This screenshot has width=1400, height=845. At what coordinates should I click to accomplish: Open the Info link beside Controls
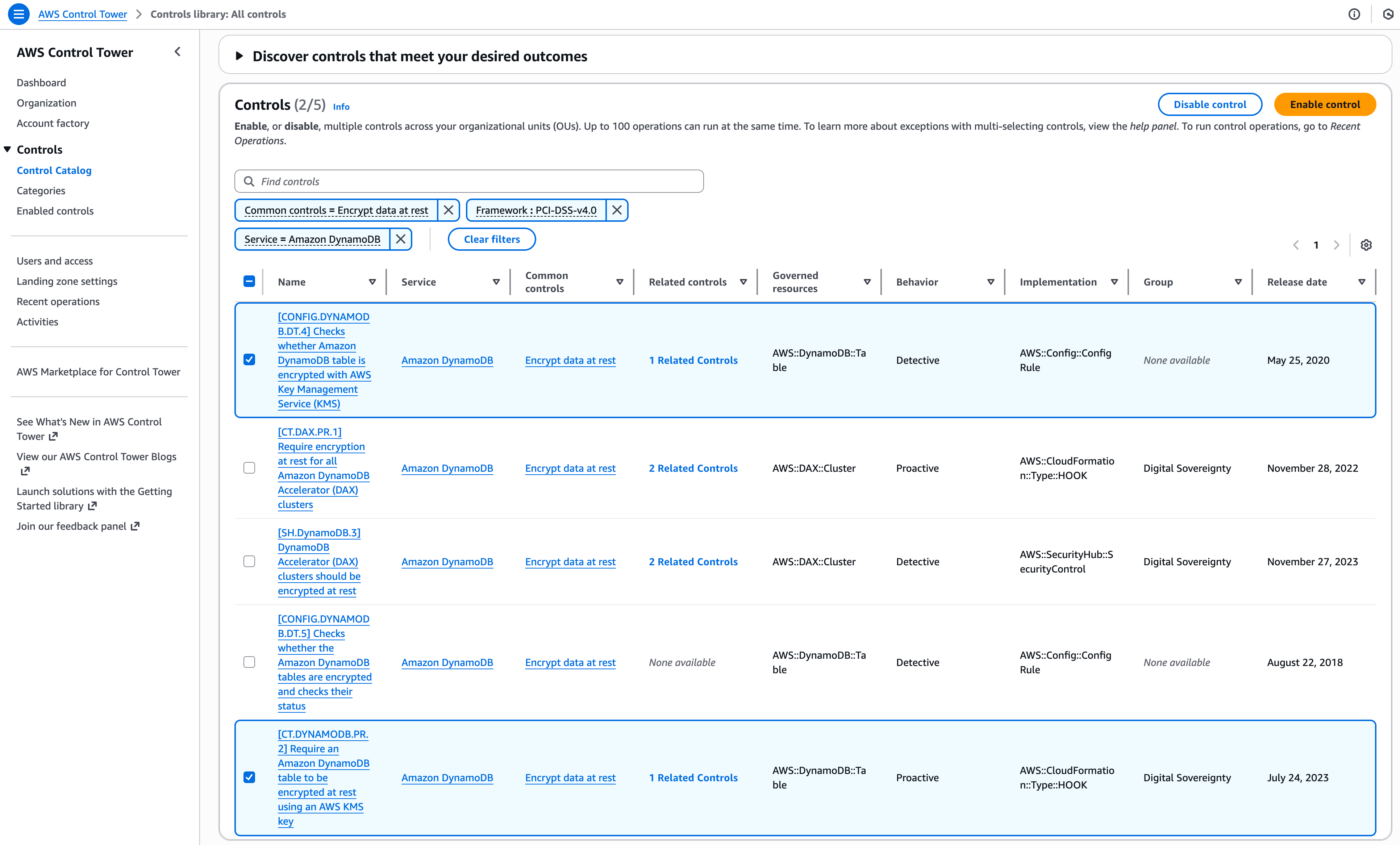(341, 106)
